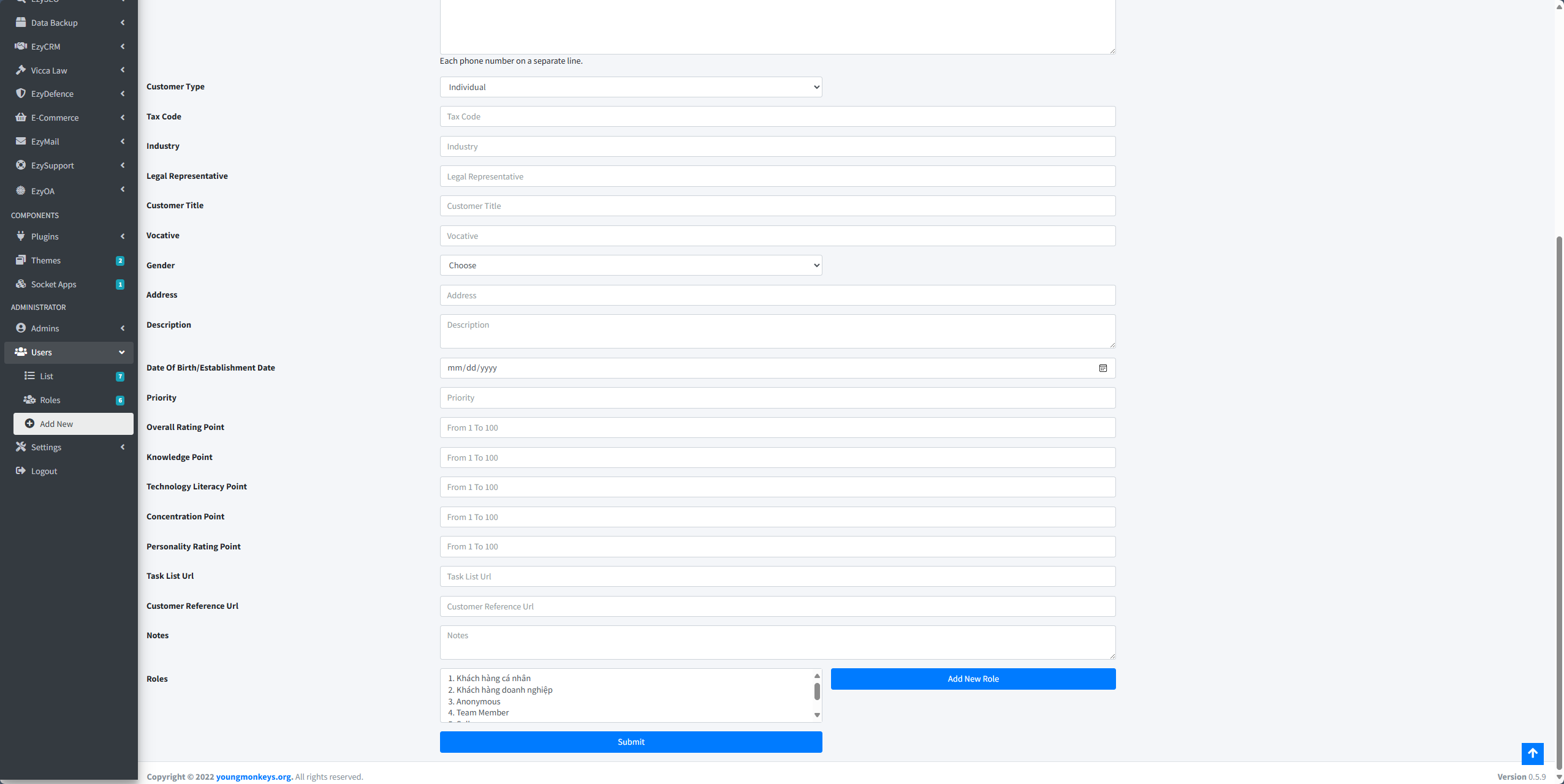The width and height of the screenshot is (1564, 784).
Task: Click the EzySupport lifebuoy icon
Action: pyautogui.click(x=21, y=165)
